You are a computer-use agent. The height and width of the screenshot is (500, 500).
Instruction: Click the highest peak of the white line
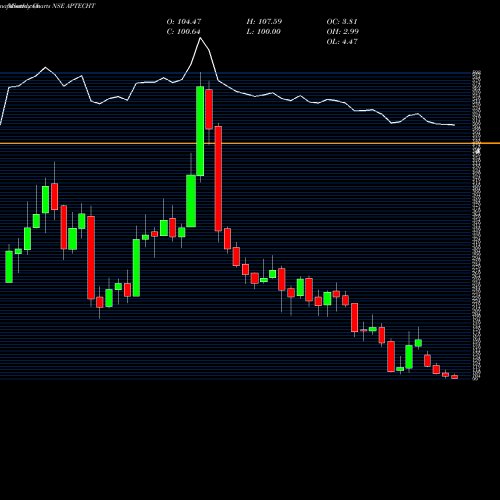(200, 38)
